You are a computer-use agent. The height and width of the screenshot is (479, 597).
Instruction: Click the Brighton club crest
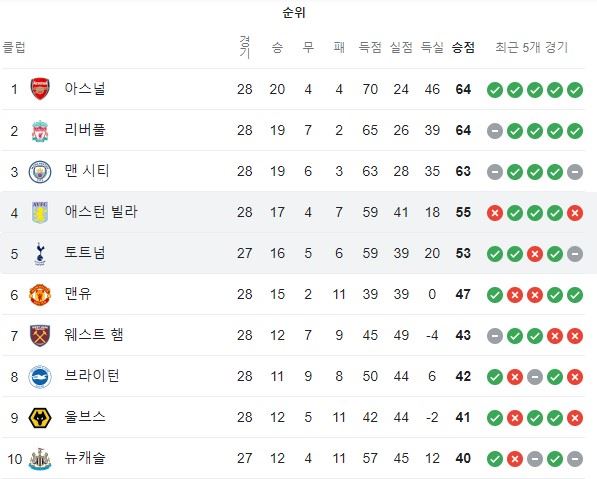click(x=40, y=377)
